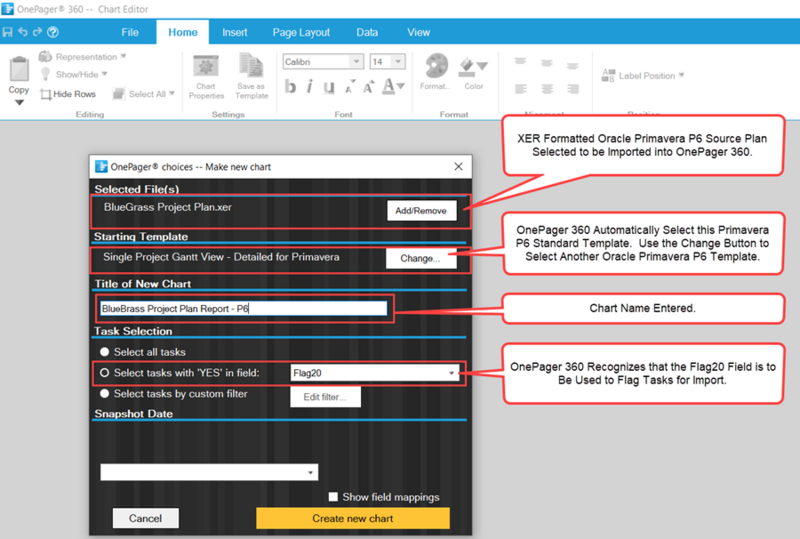Click the Redo arrow icon
Image resolution: width=800 pixels, height=539 pixels.
pos(37,32)
